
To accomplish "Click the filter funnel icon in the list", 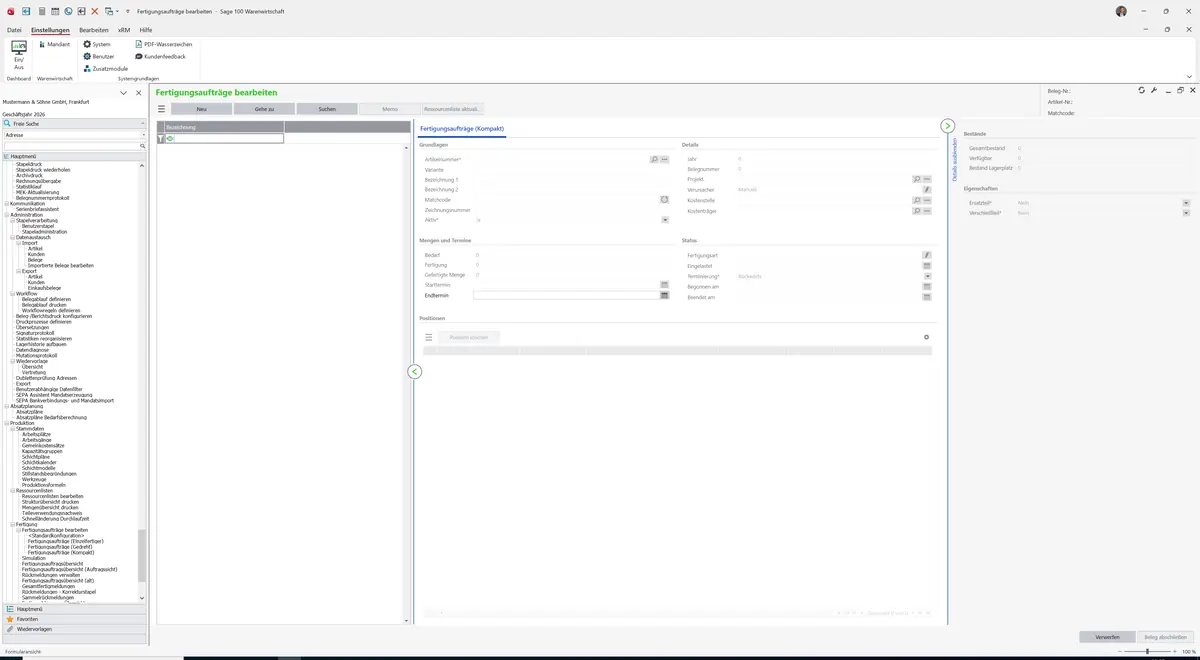I will [161, 139].
